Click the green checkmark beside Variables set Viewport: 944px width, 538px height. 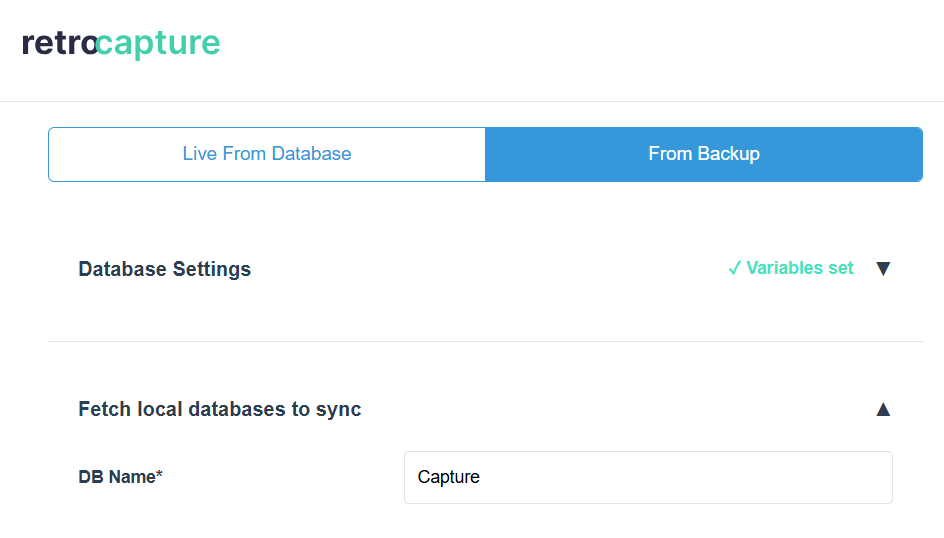point(734,268)
